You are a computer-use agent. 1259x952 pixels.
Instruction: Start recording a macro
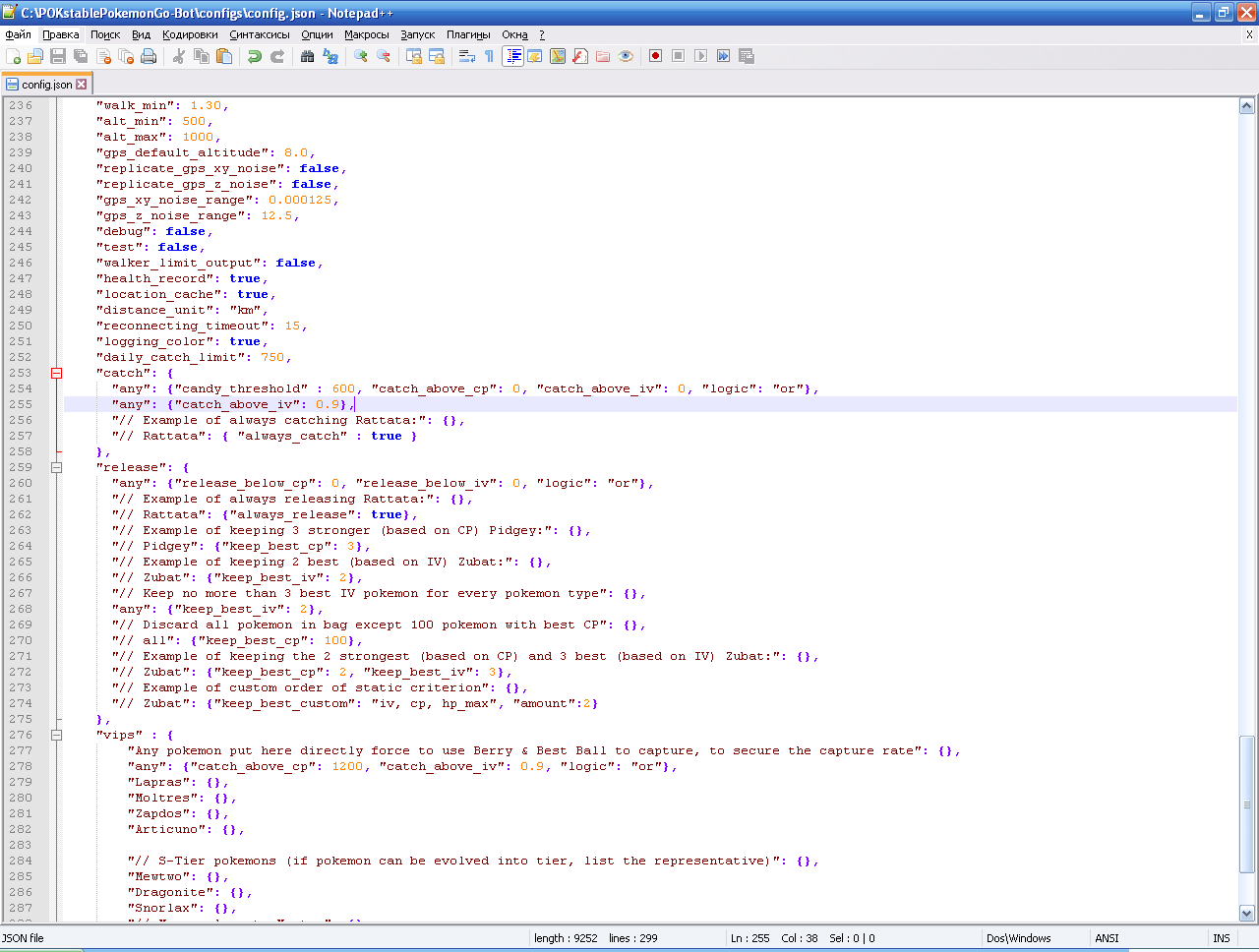[x=655, y=56]
